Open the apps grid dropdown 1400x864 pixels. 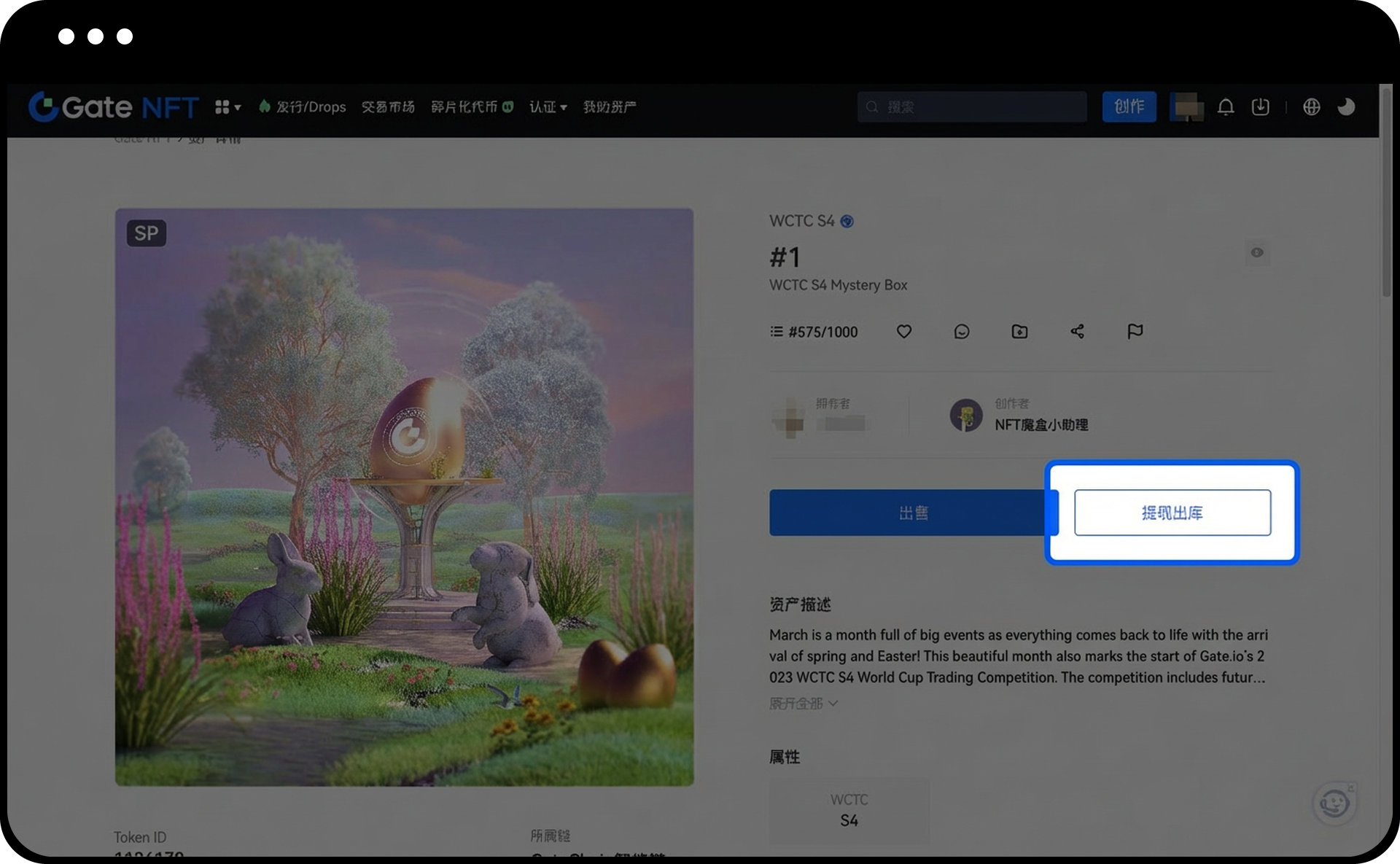click(227, 107)
